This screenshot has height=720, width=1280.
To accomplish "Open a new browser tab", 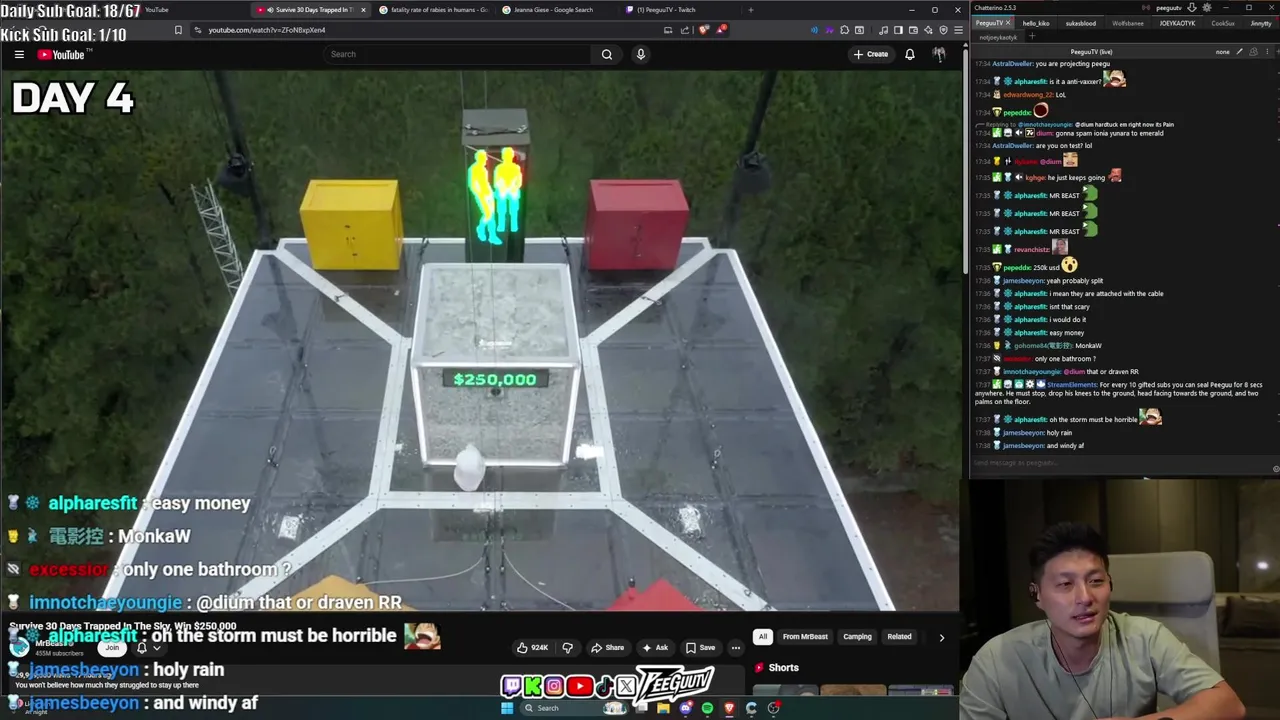I will point(751,10).
